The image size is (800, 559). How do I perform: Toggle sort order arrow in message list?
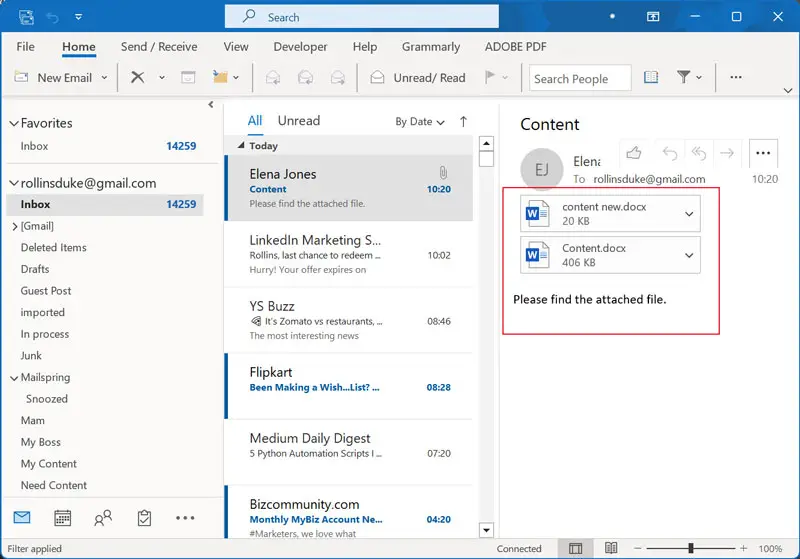(463, 121)
